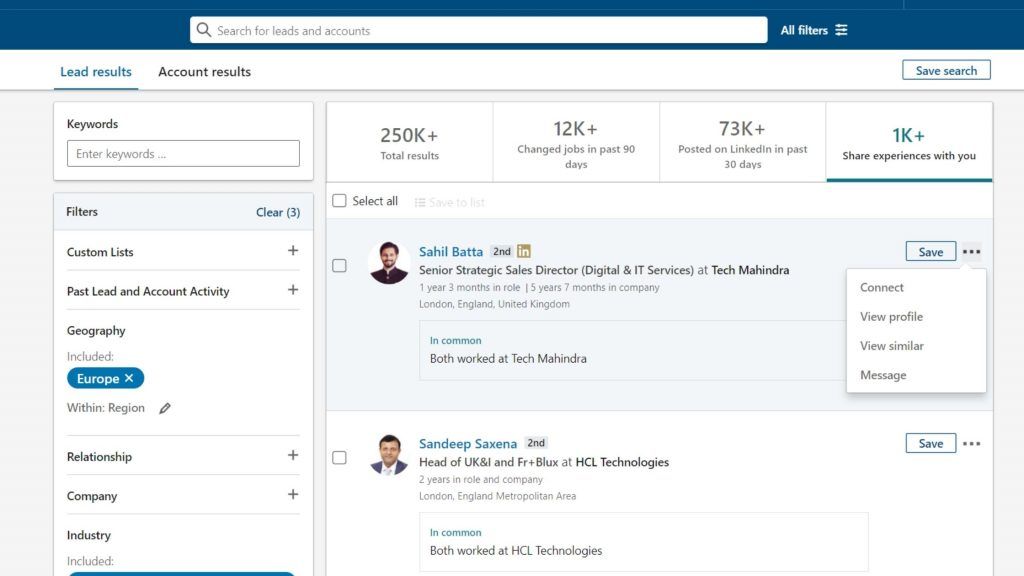Click the search magnifying glass icon

205,30
